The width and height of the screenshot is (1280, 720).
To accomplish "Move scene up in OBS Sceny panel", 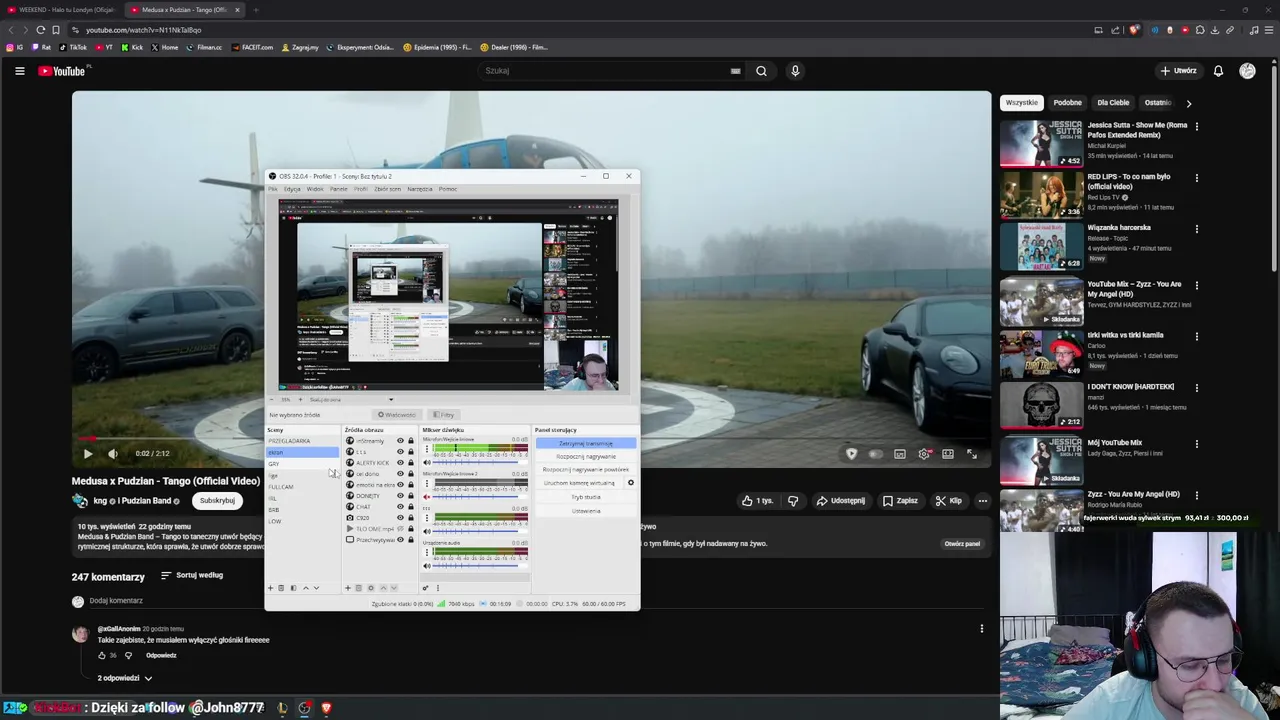I will point(306,588).
